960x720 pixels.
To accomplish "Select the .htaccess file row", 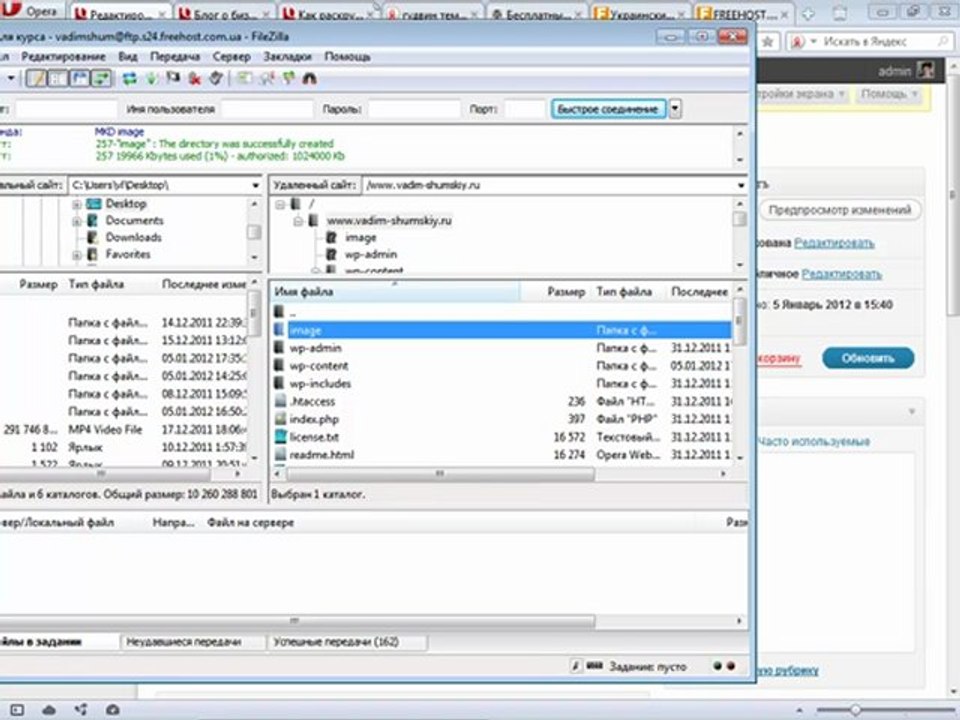I will click(501, 402).
